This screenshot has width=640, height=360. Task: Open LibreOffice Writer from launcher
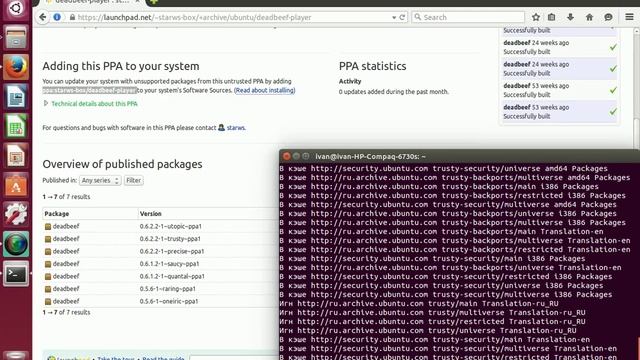coord(16,96)
